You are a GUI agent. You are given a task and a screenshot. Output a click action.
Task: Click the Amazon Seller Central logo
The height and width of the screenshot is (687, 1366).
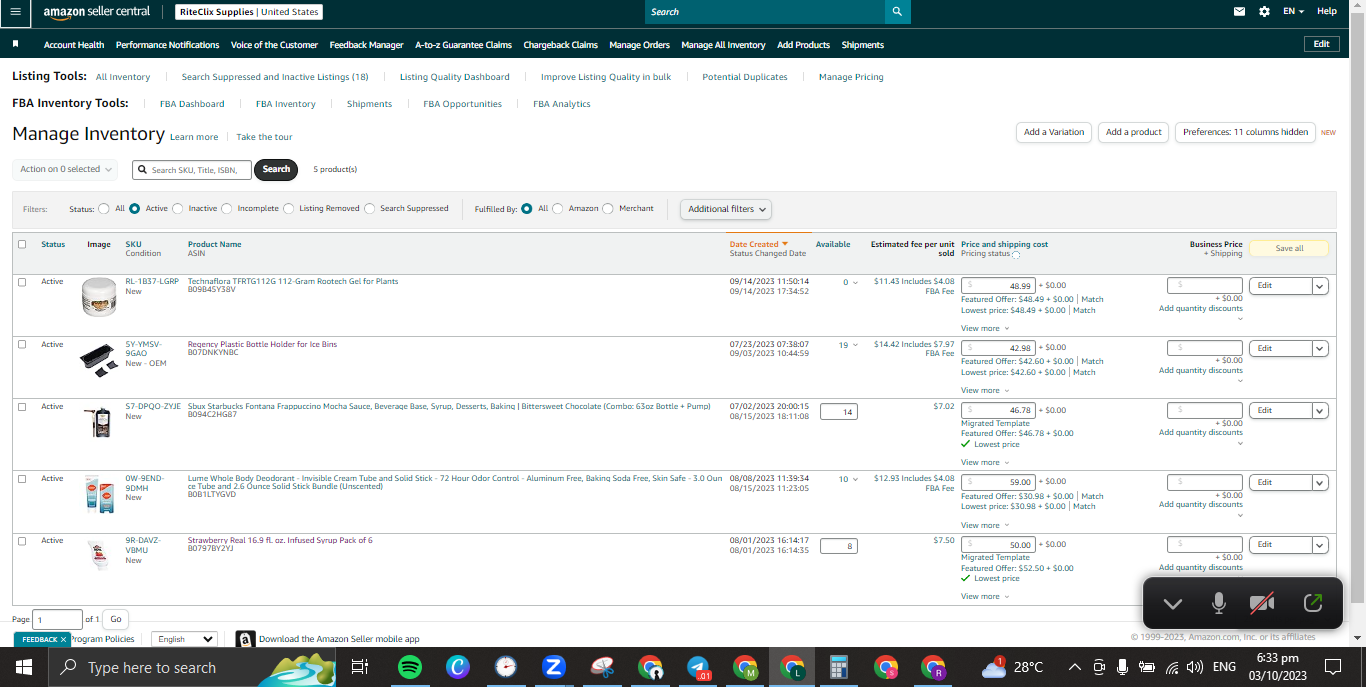(97, 11)
